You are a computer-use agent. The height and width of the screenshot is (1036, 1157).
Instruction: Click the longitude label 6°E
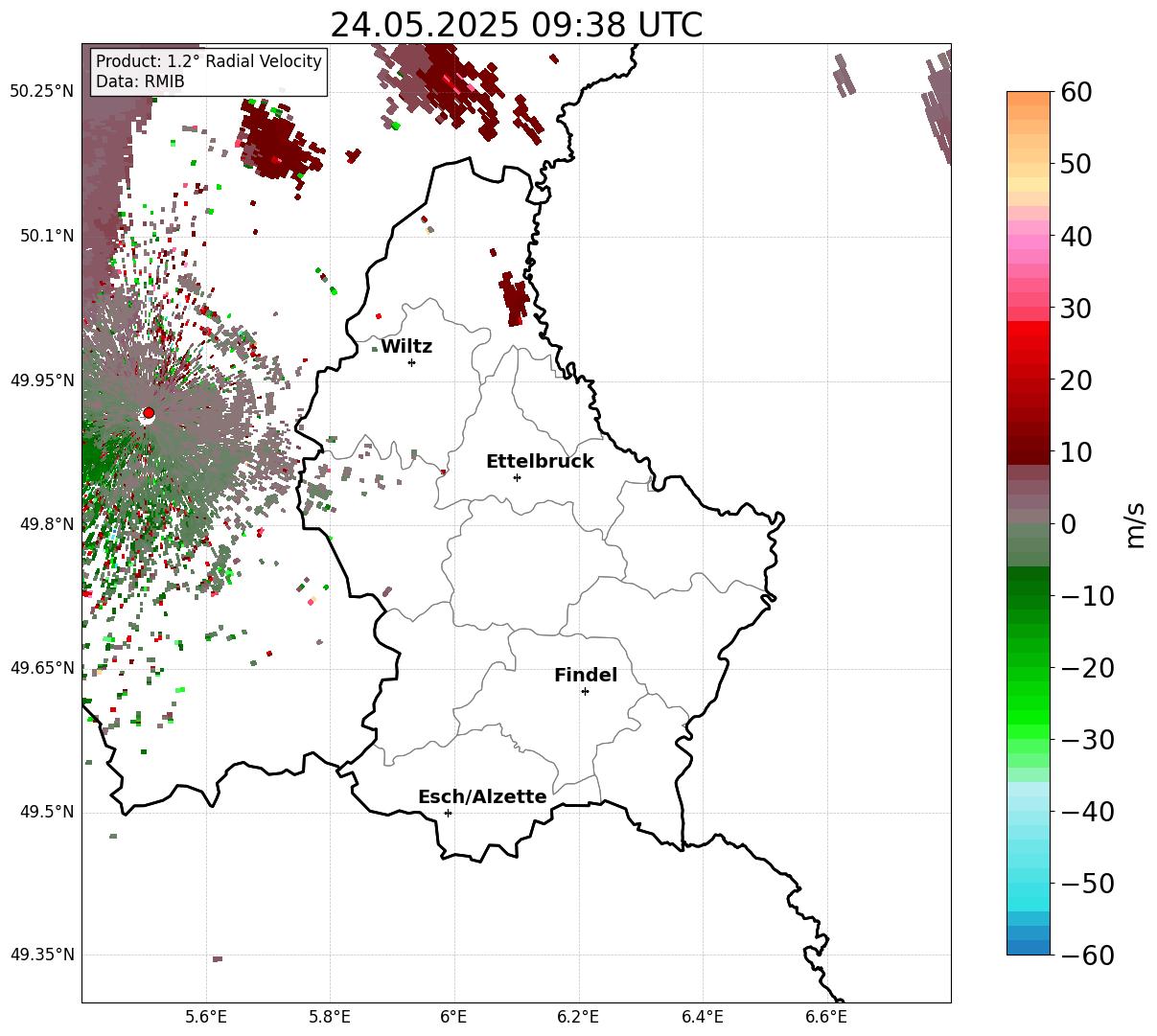(454, 1017)
